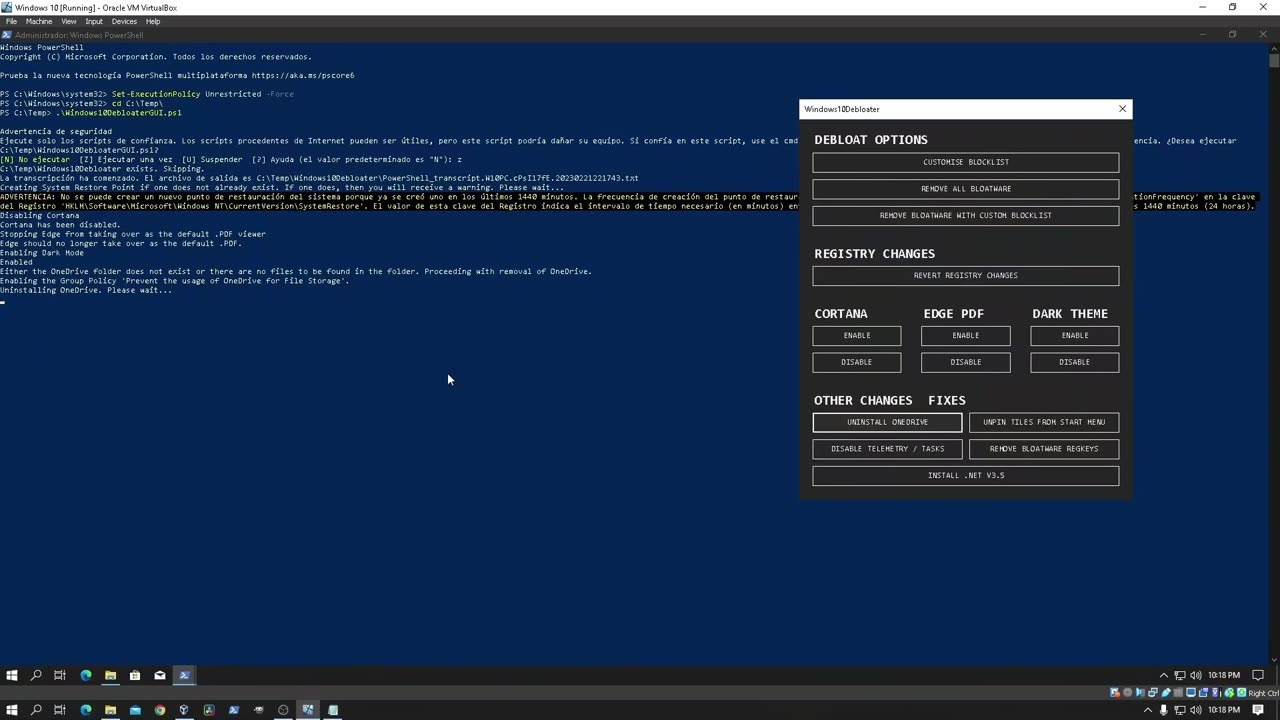Image resolution: width=1280 pixels, height=720 pixels.
Task: Open File Explorer in guest VM taskbar
Action: coord(110,675)
